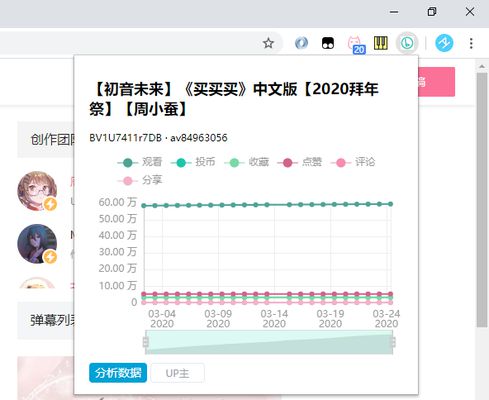The width and height of the screenshot is (489, 400).
Task: Click the blue swirl extension icon
Action: coord(302,43)
